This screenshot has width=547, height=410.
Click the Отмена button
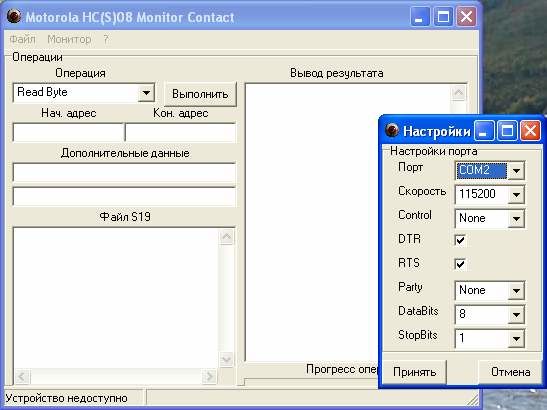point(510,372)
